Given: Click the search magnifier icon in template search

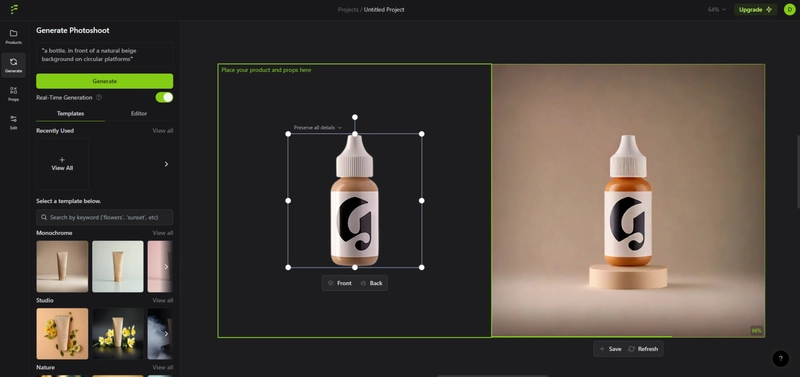Looking at the screenshot, I should click(44, 217).
